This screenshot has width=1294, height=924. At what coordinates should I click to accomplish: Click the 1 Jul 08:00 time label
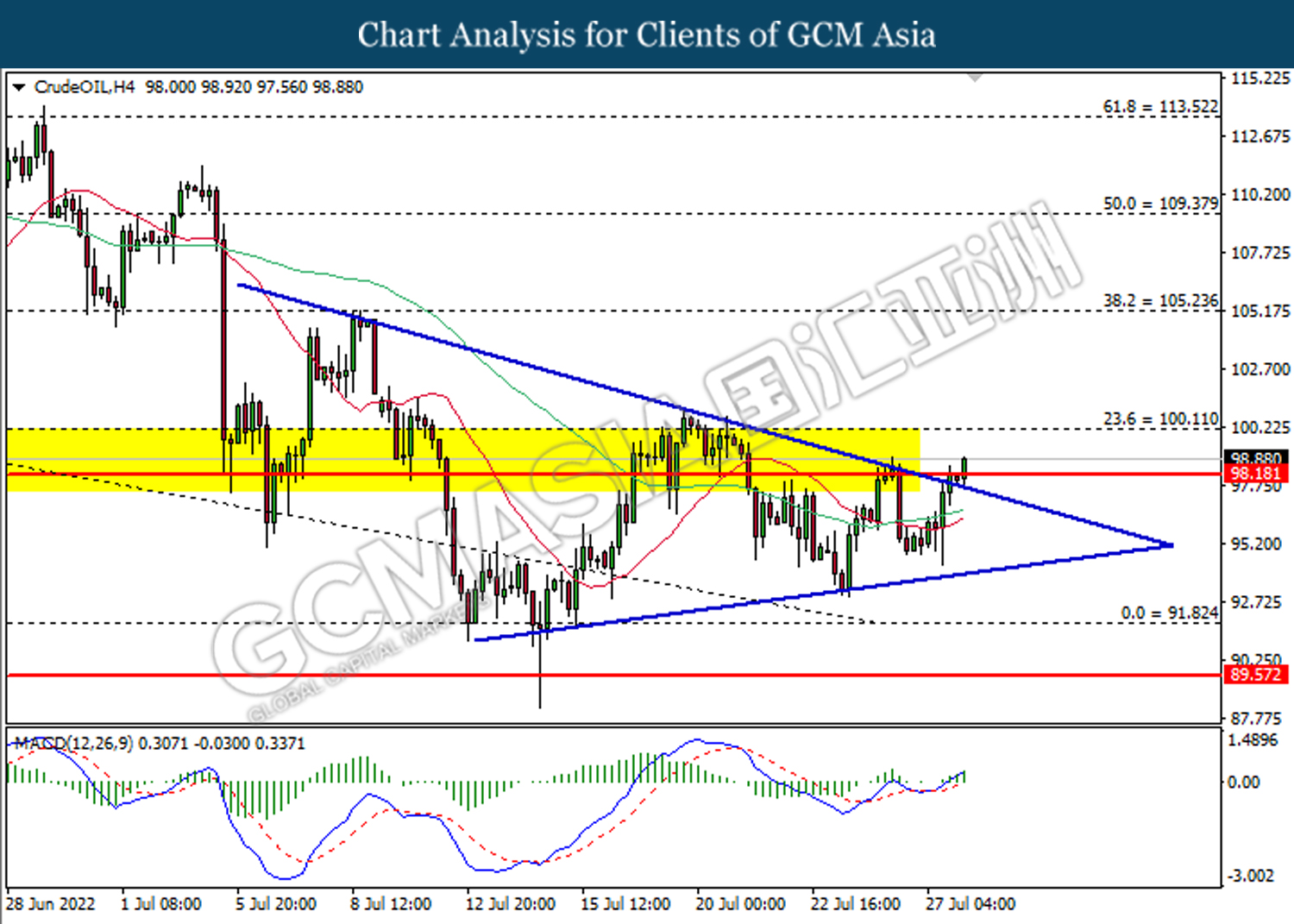[x=160, y=904]
